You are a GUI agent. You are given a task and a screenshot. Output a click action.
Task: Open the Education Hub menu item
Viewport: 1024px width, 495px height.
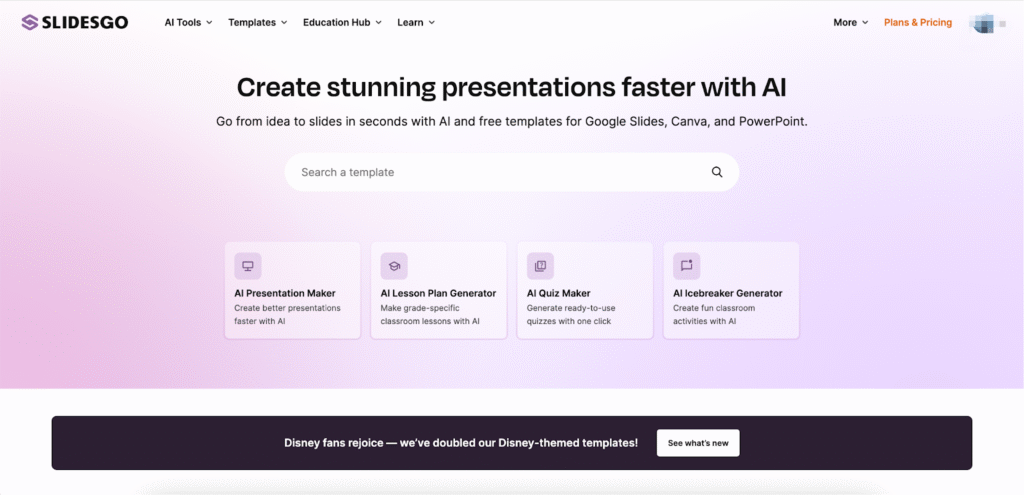click(341, 22)
